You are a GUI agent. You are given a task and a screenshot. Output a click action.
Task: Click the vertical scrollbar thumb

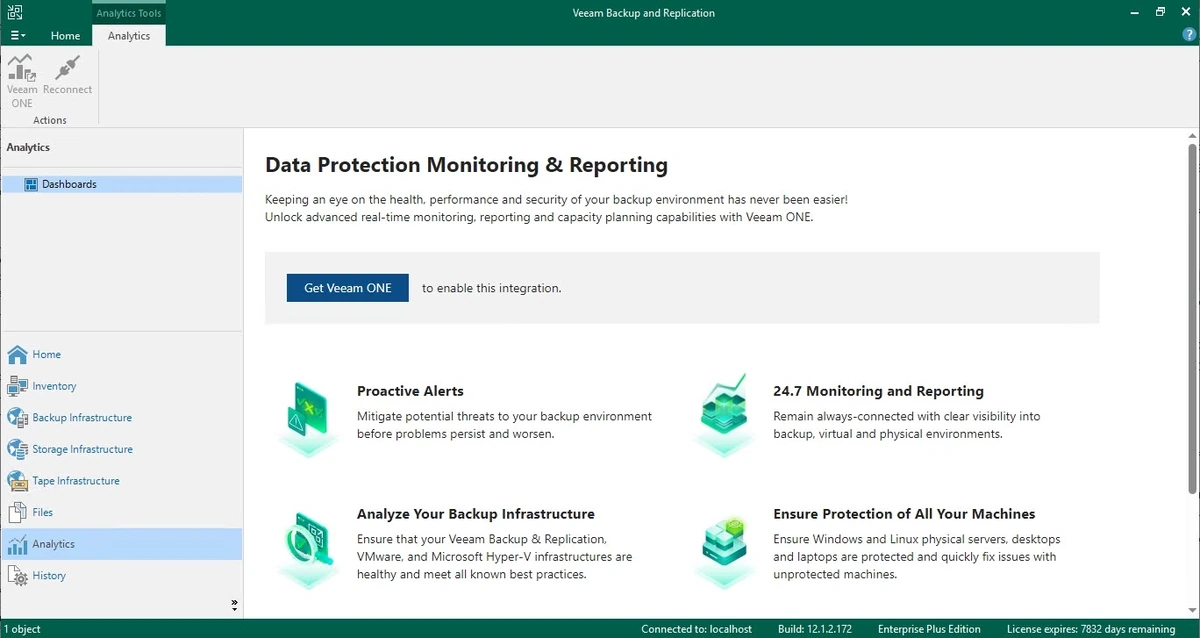tap(1192, 318)
